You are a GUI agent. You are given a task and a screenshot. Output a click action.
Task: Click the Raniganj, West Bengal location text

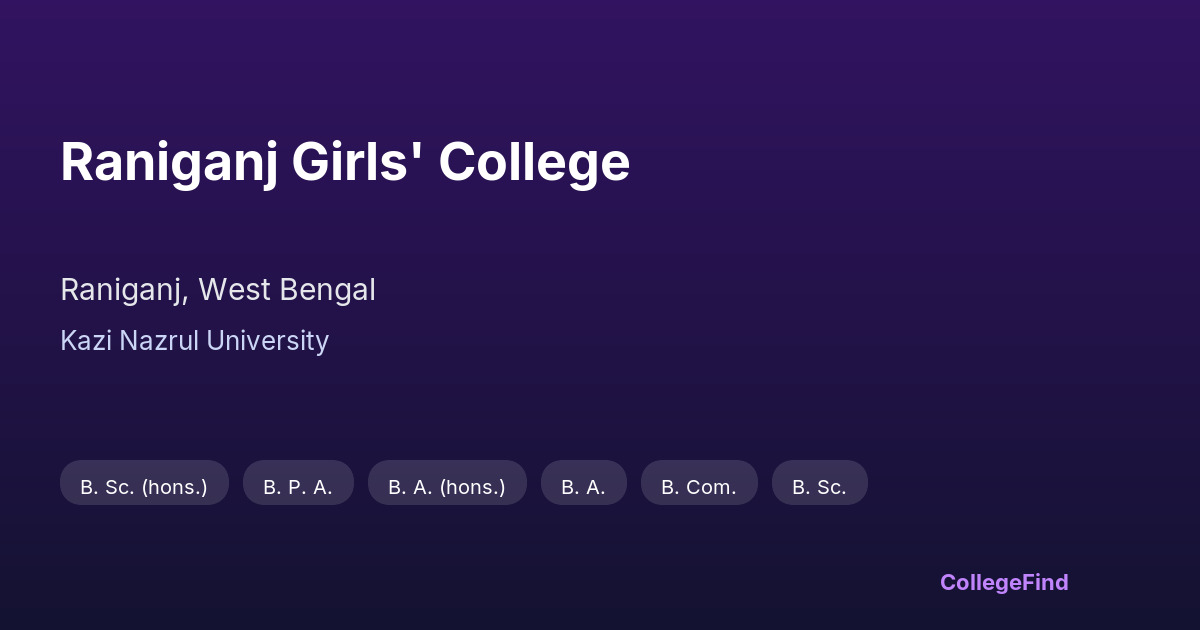tap(218, 290)
